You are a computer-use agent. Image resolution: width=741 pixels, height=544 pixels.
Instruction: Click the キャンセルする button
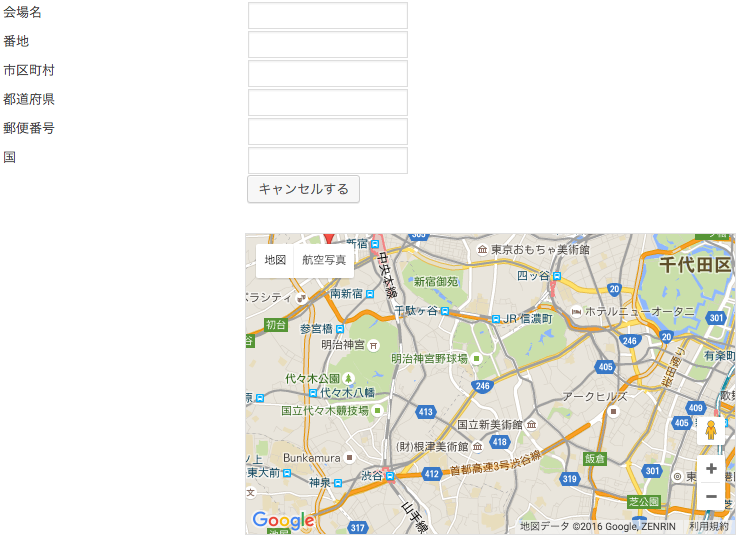click(303, 189)
